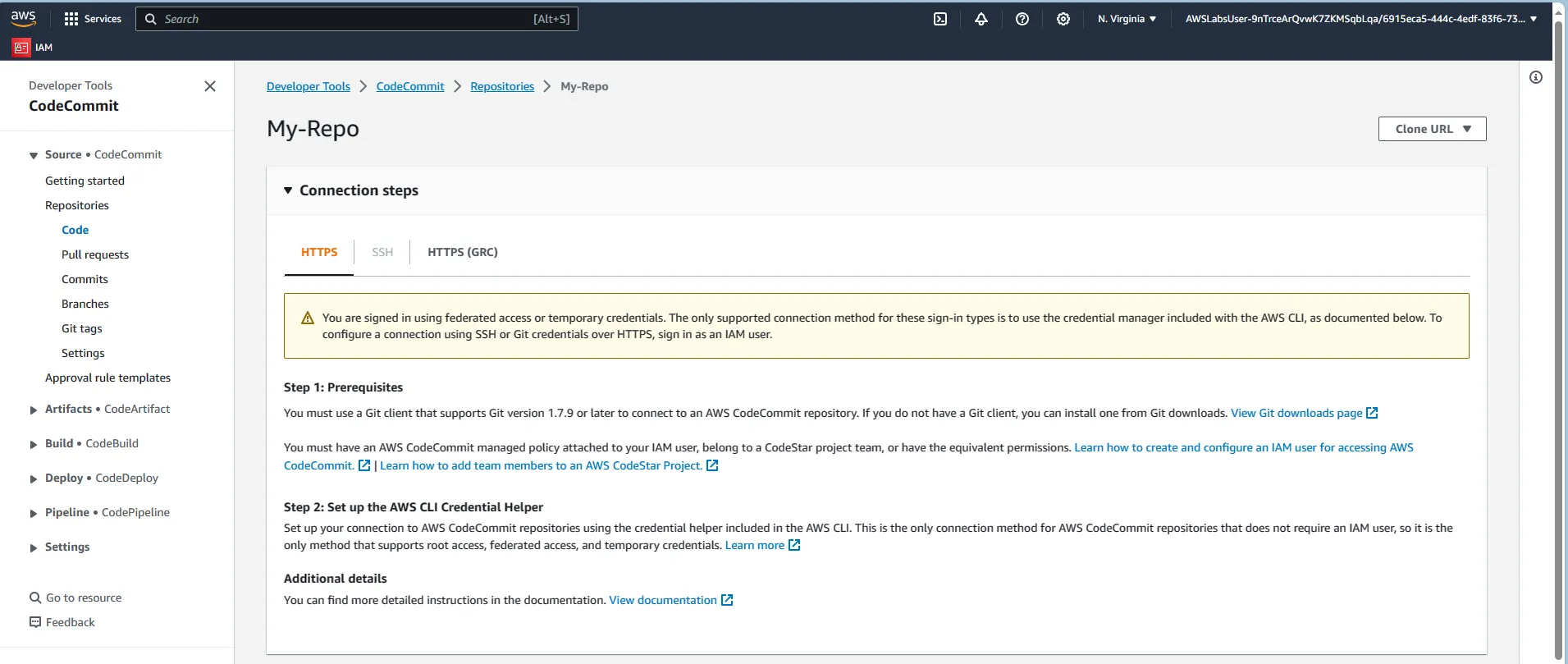Go to Repositories breadcrumb
The image size is (1568, 664).
502,86
